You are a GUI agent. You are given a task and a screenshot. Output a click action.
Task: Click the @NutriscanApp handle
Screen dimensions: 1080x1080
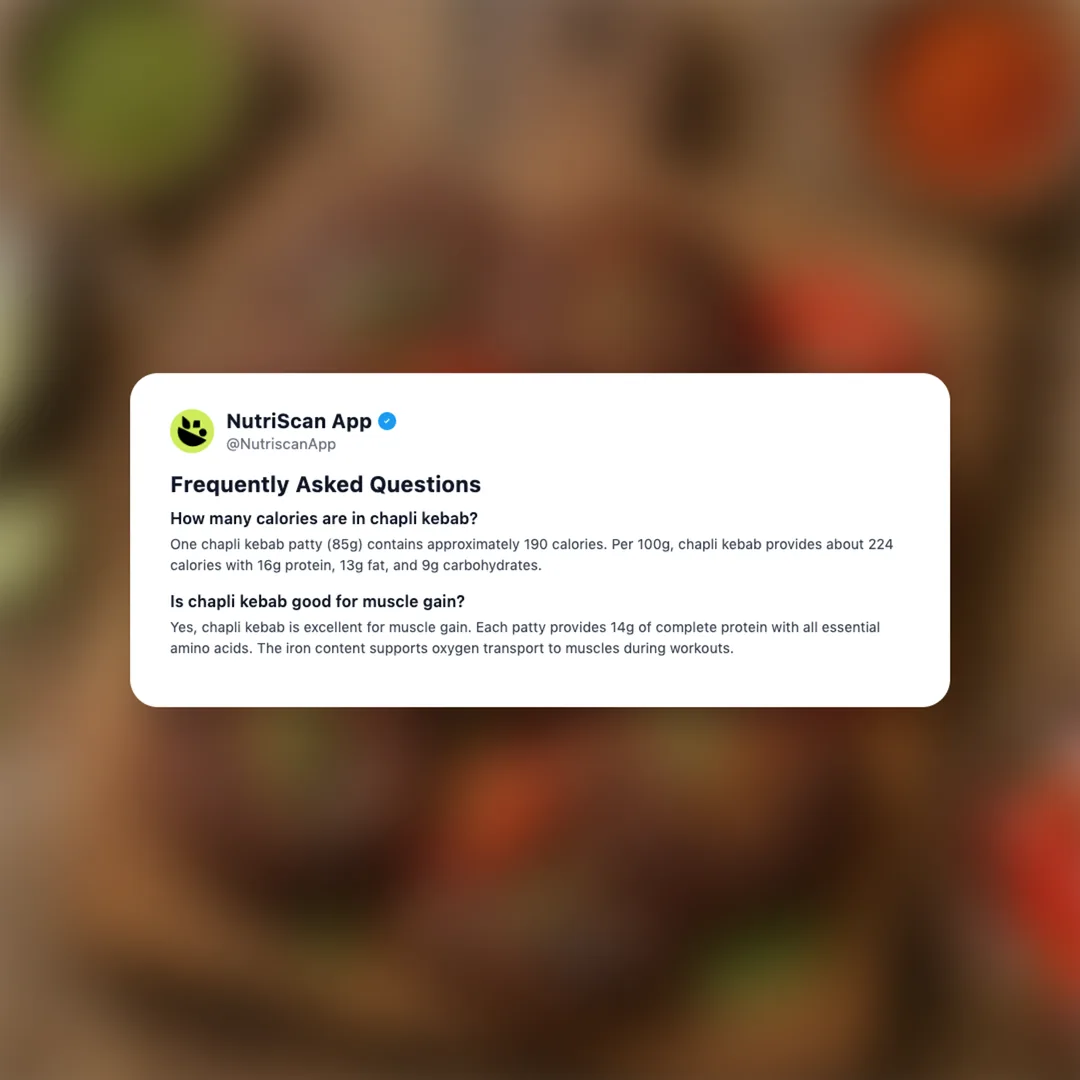pos(281,444)
